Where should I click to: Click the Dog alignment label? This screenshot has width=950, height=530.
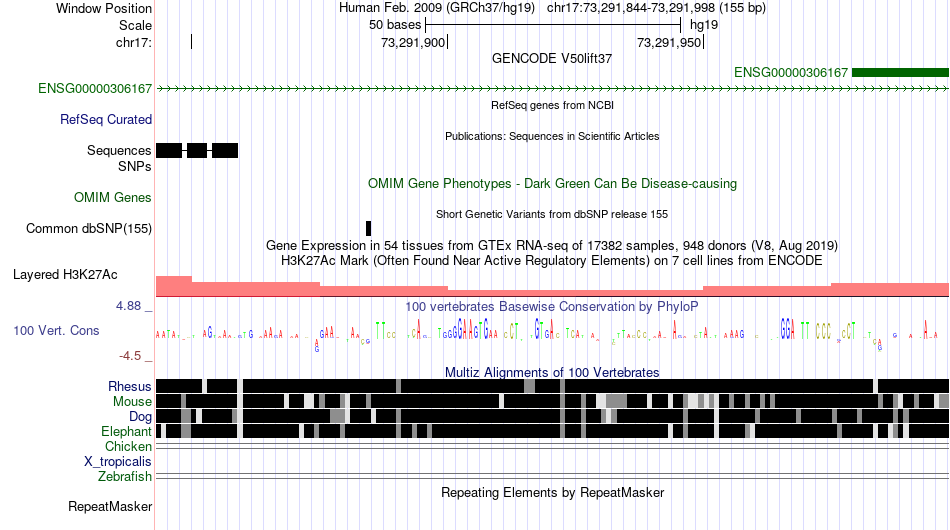(x=140, y=416)
